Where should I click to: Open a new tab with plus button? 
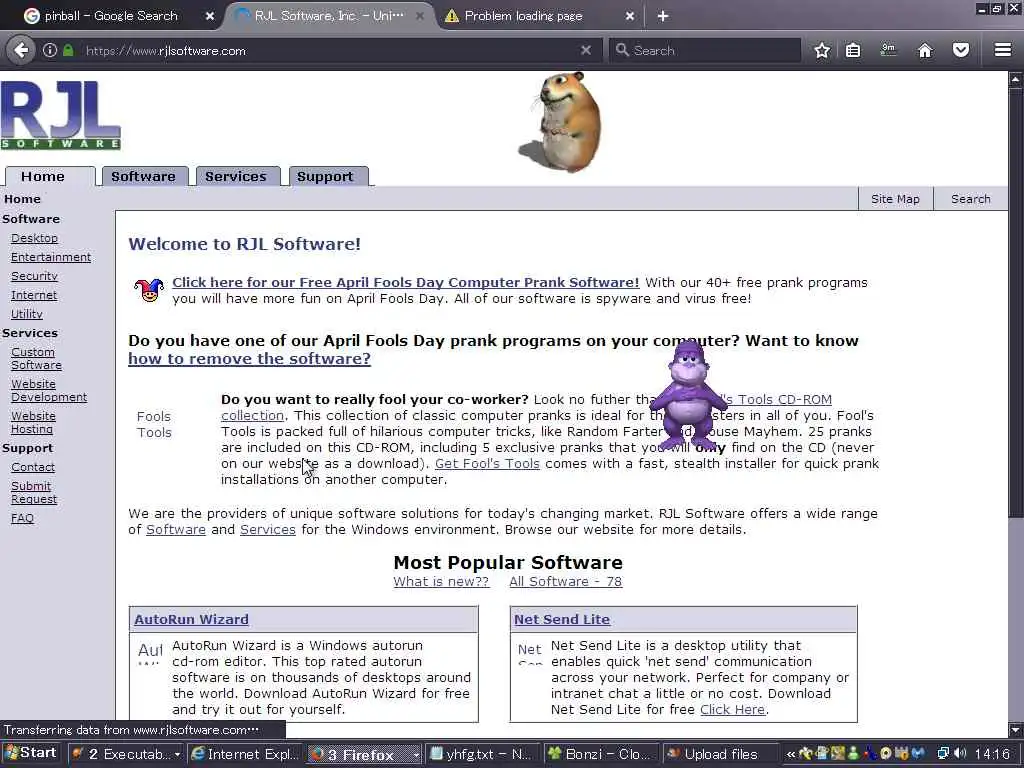pos(663,16)
